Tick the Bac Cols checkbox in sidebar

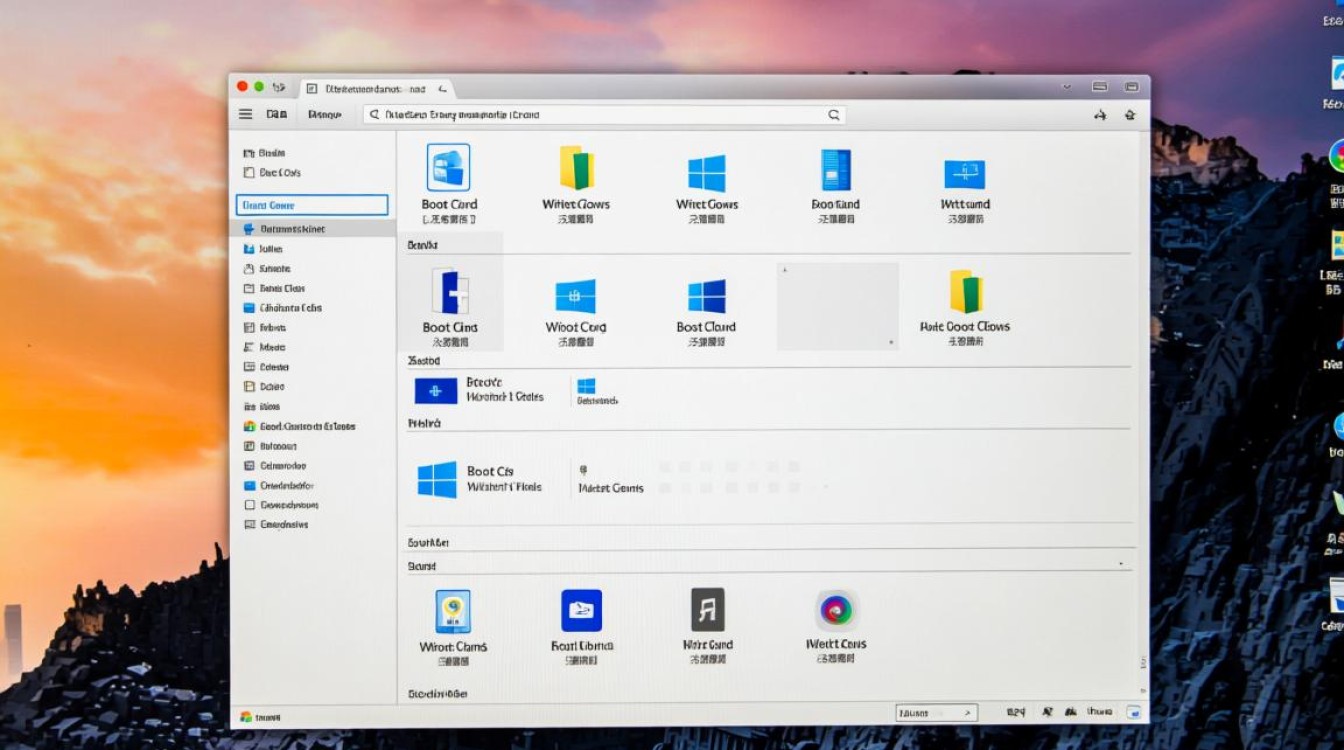(x=249, y=173)
